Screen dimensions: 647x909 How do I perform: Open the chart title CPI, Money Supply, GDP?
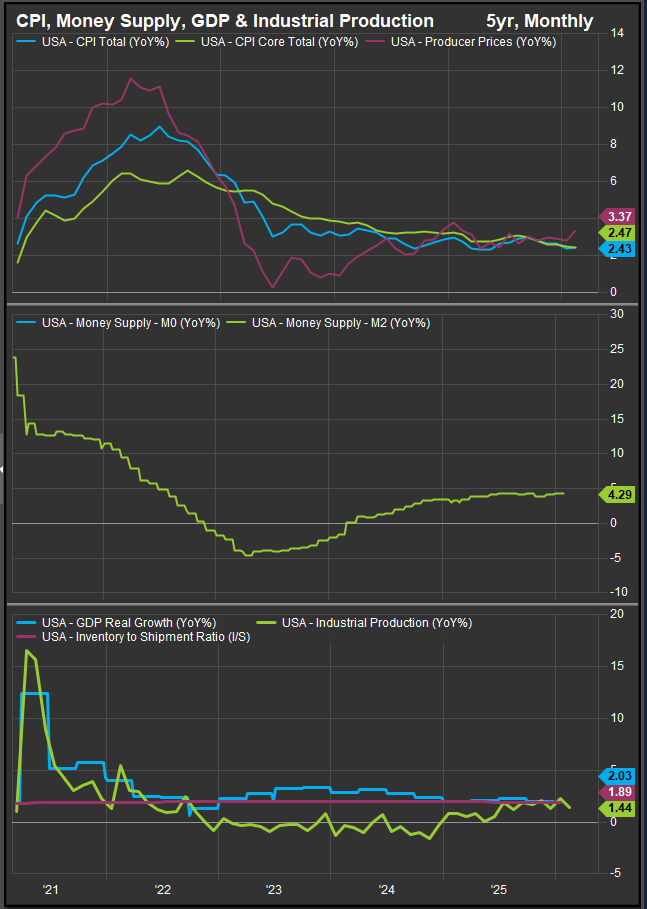[x=225, y=21]
